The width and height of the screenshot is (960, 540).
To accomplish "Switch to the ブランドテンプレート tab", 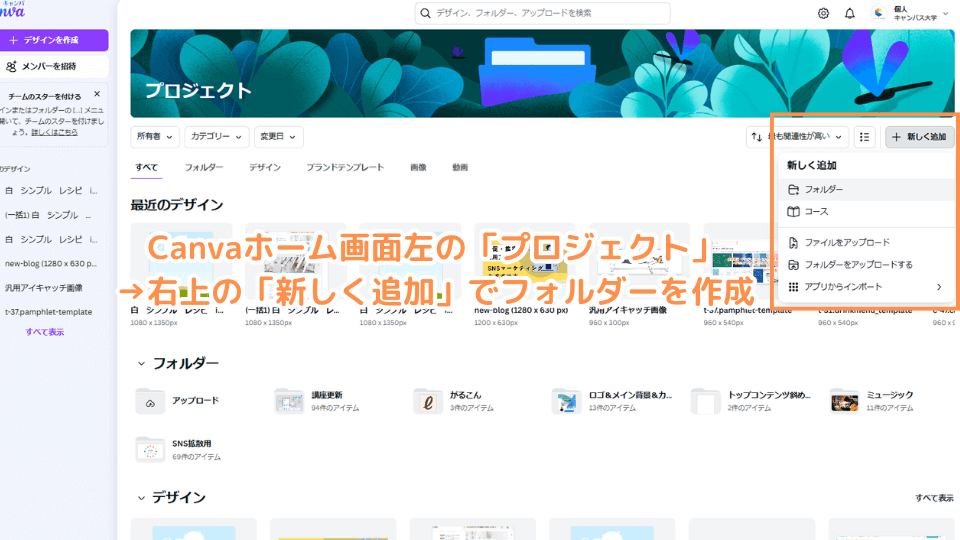I will coord(344,167).
